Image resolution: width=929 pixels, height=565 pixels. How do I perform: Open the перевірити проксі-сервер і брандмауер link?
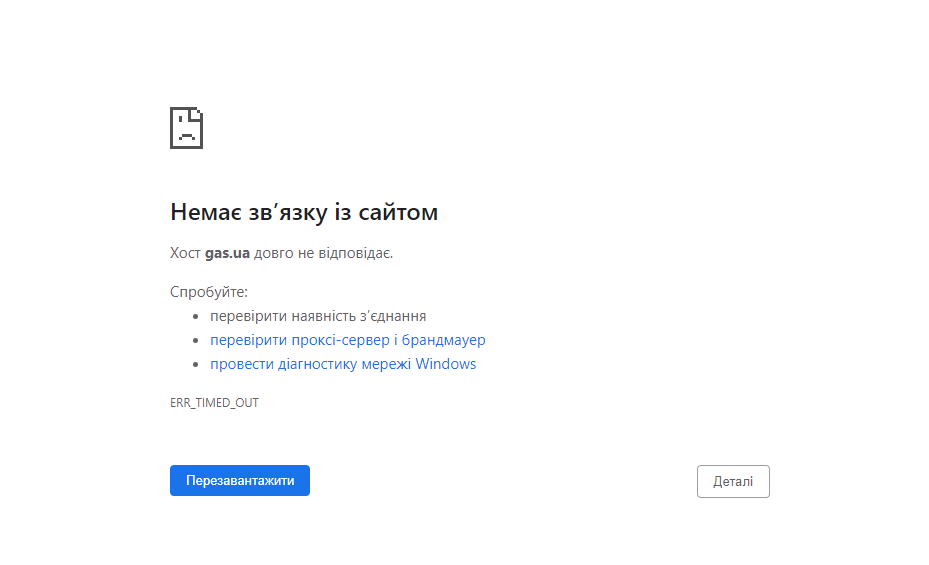point(347,340)
